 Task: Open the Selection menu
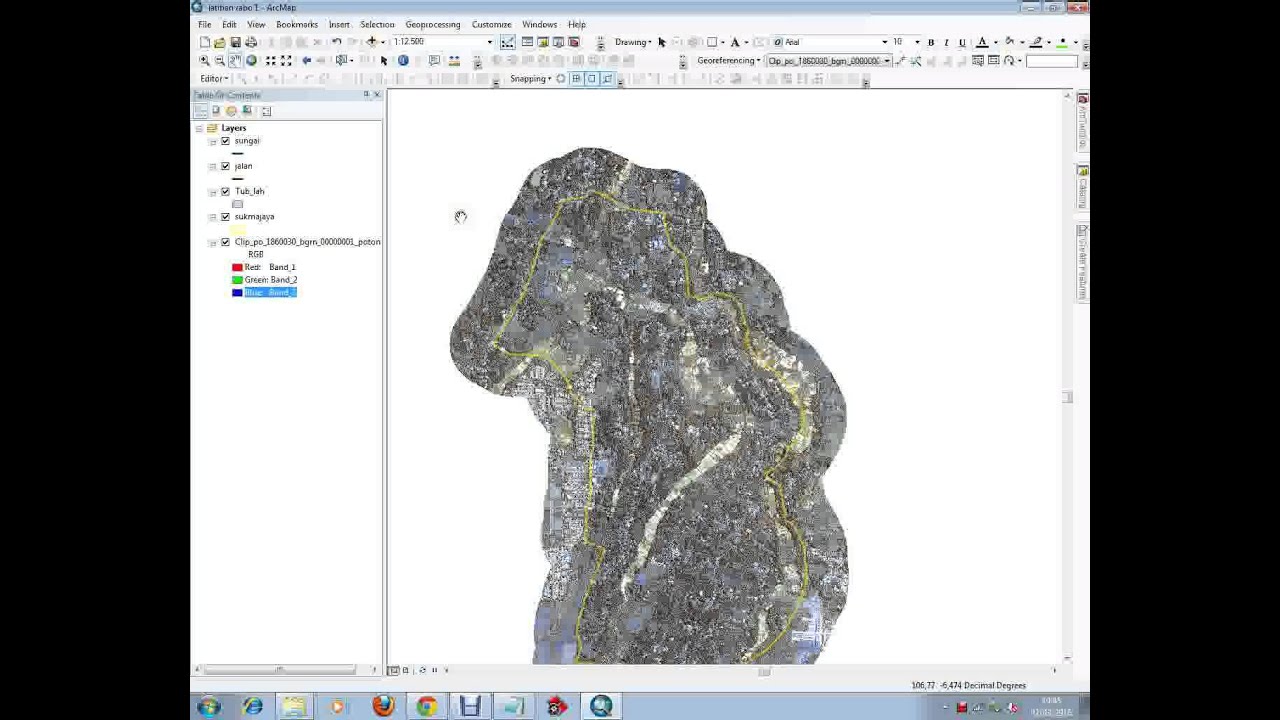click(377, 24)
